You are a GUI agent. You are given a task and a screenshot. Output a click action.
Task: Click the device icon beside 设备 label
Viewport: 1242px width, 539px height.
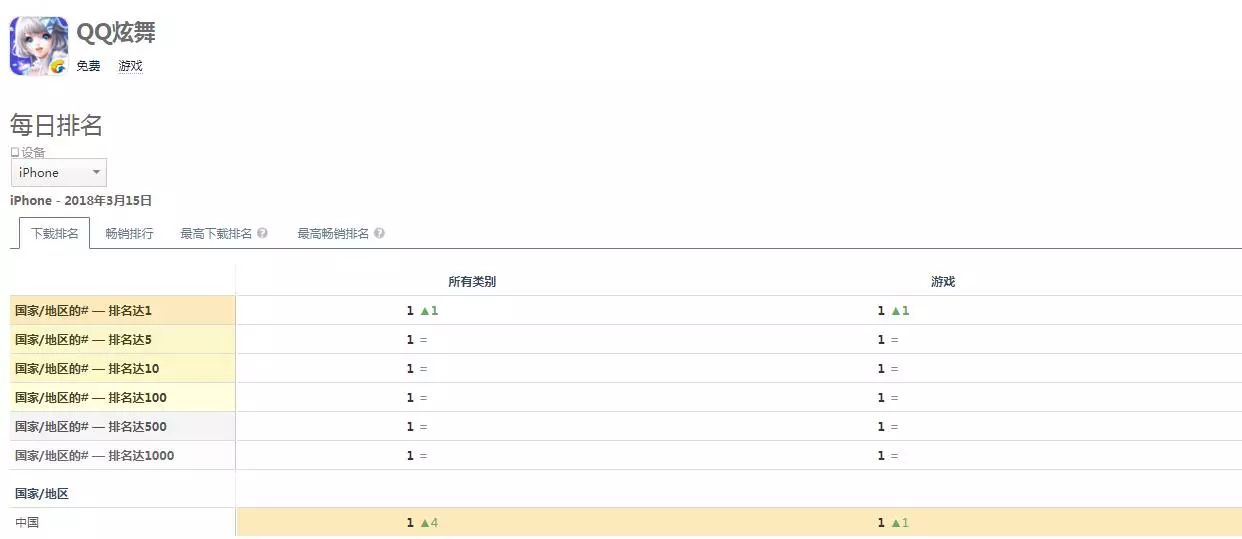(15, 152)
